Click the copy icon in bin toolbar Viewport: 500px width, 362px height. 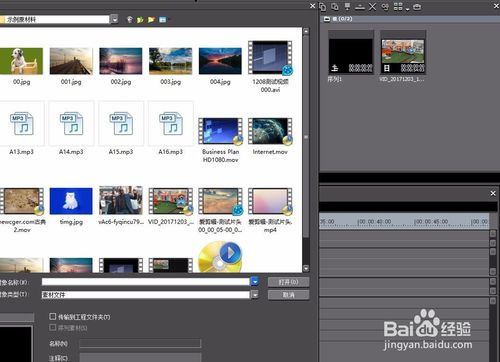pyautogui.click(x=323, y=6)
